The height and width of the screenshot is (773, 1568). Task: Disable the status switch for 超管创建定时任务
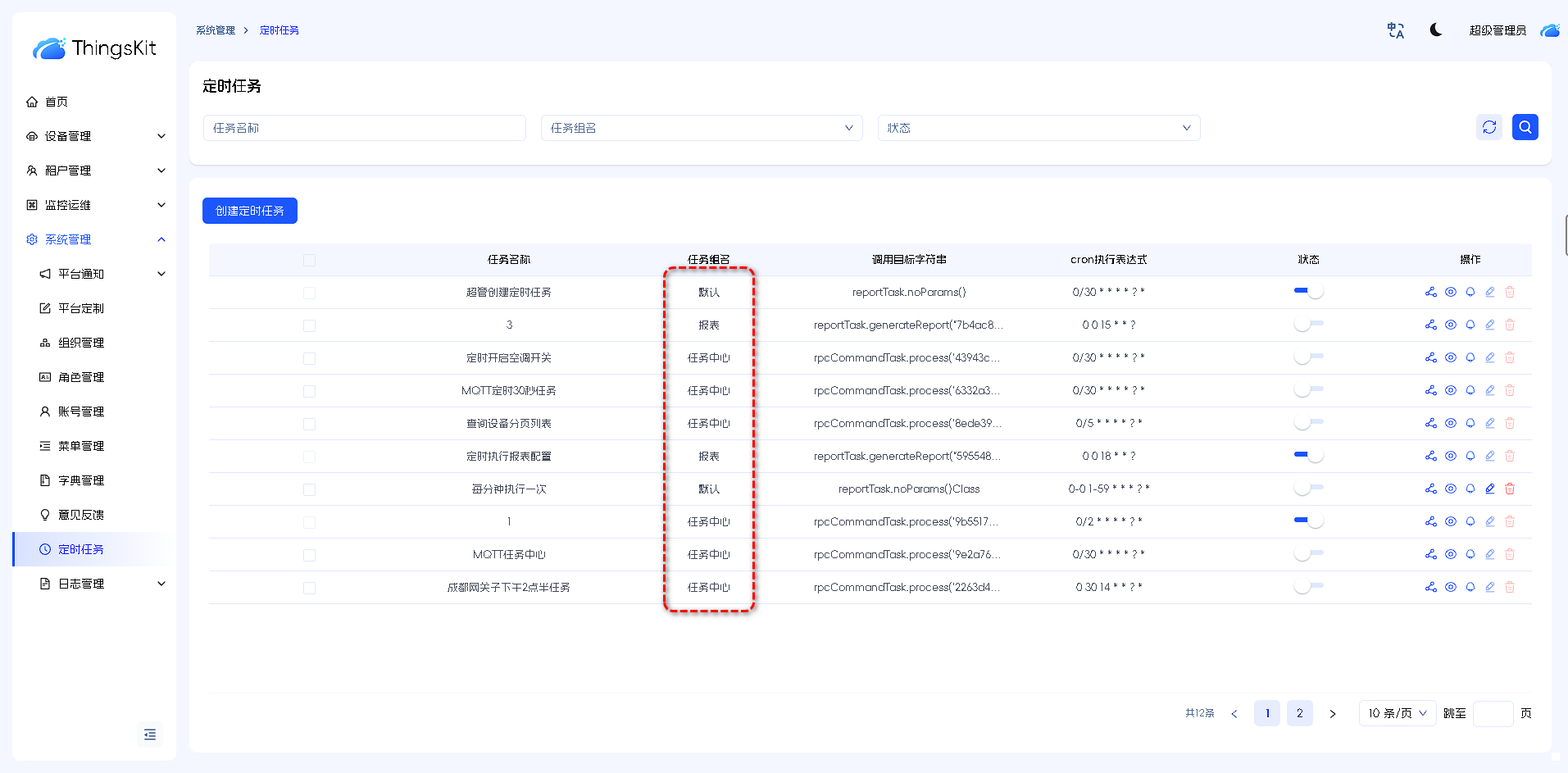tap(1308, 292)
